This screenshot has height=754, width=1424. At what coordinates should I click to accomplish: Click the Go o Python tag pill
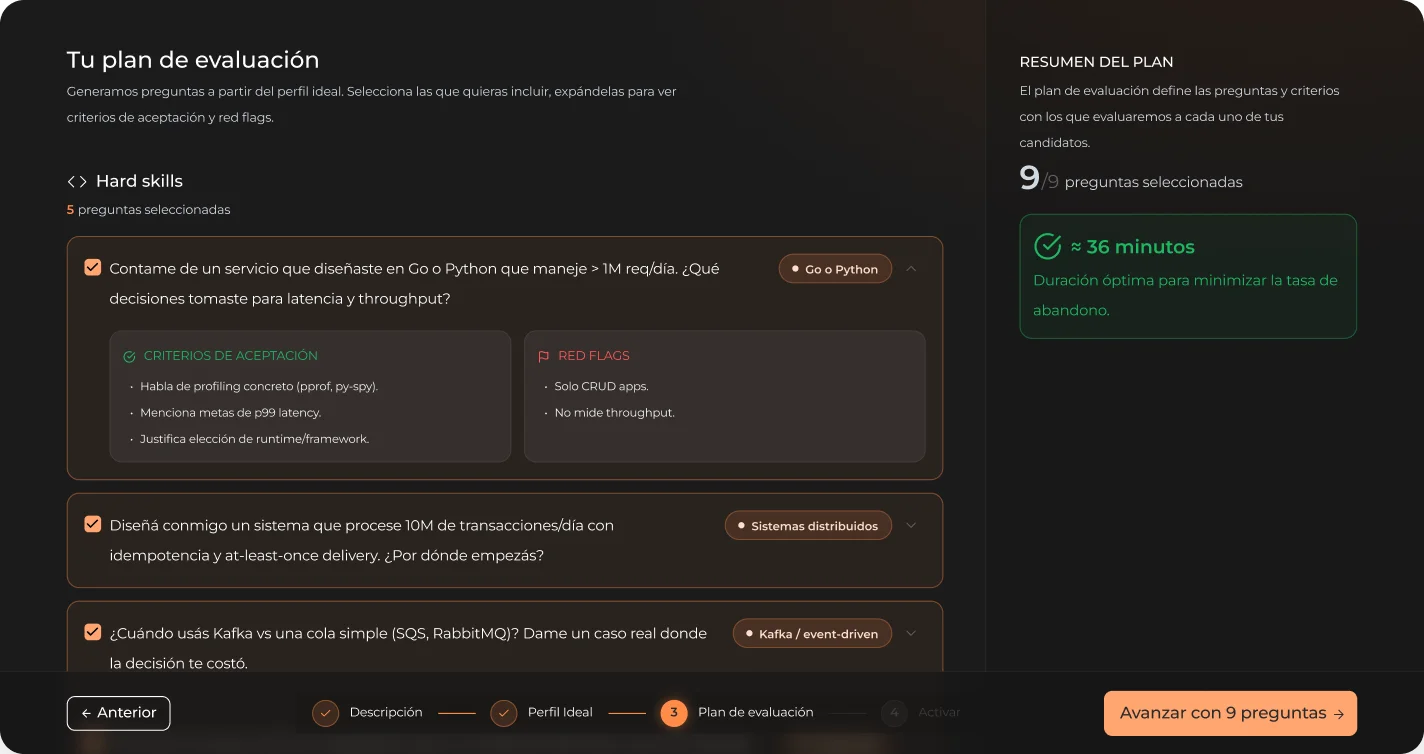click(x=835, y=269)
